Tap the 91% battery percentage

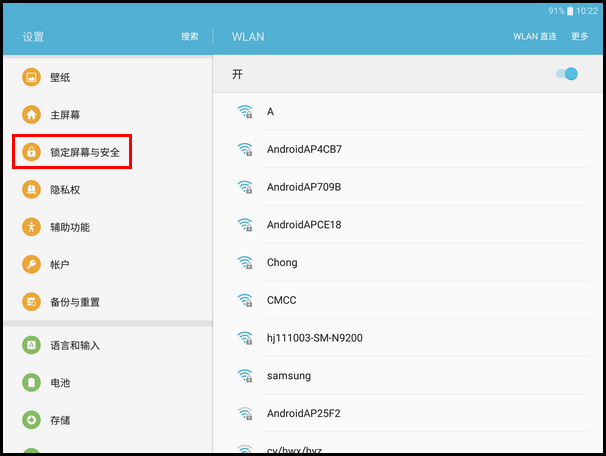coord(557,11)
